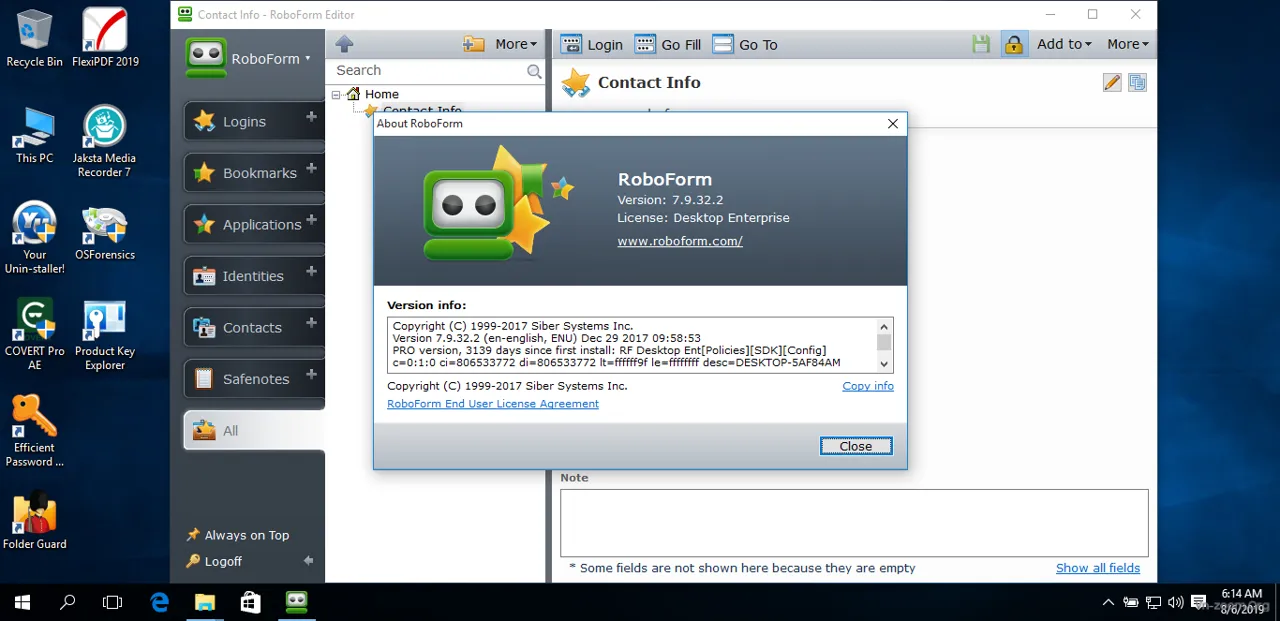Screen dimensions: 1280x621
Task: Click the Go Fill toolbar button
Action: pyautogui.click(x=668, y=44)
